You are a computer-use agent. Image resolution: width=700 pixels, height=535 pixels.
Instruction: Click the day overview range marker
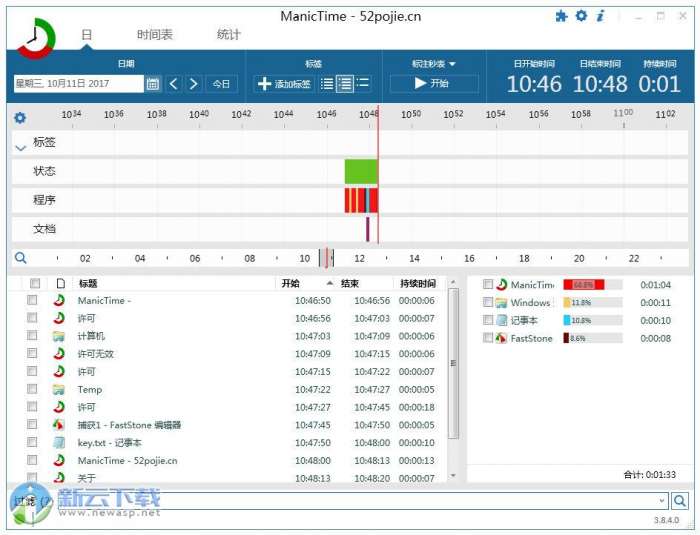click(x=326, y=258)
